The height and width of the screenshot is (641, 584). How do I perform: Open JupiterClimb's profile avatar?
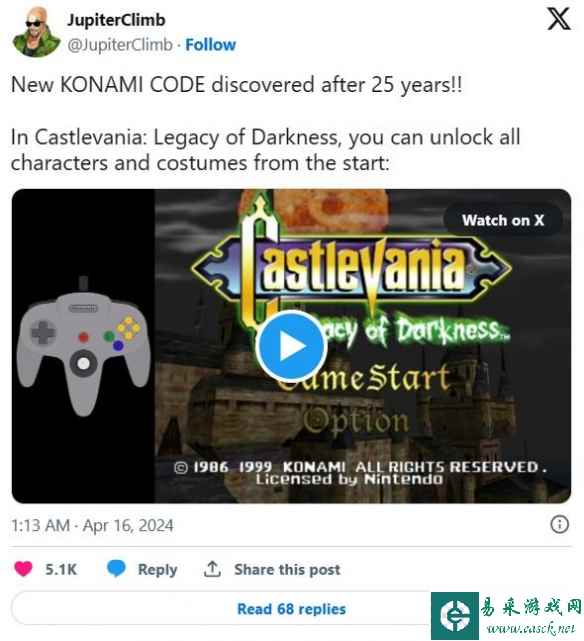[36, 32]
